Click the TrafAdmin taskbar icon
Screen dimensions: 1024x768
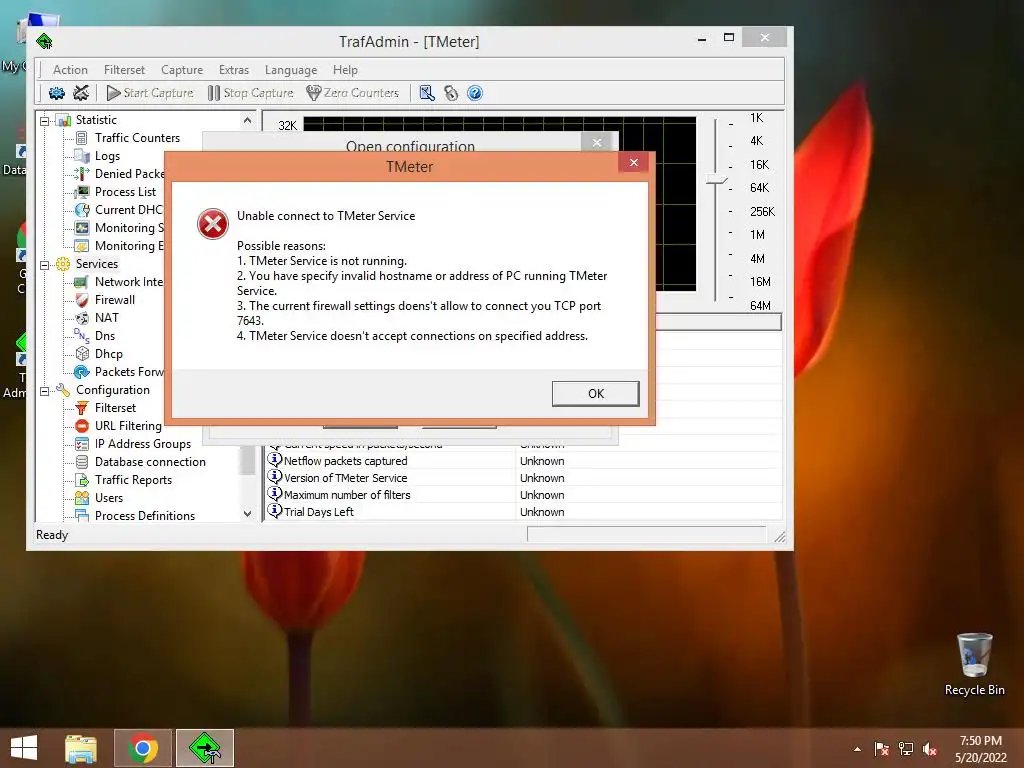204,748
